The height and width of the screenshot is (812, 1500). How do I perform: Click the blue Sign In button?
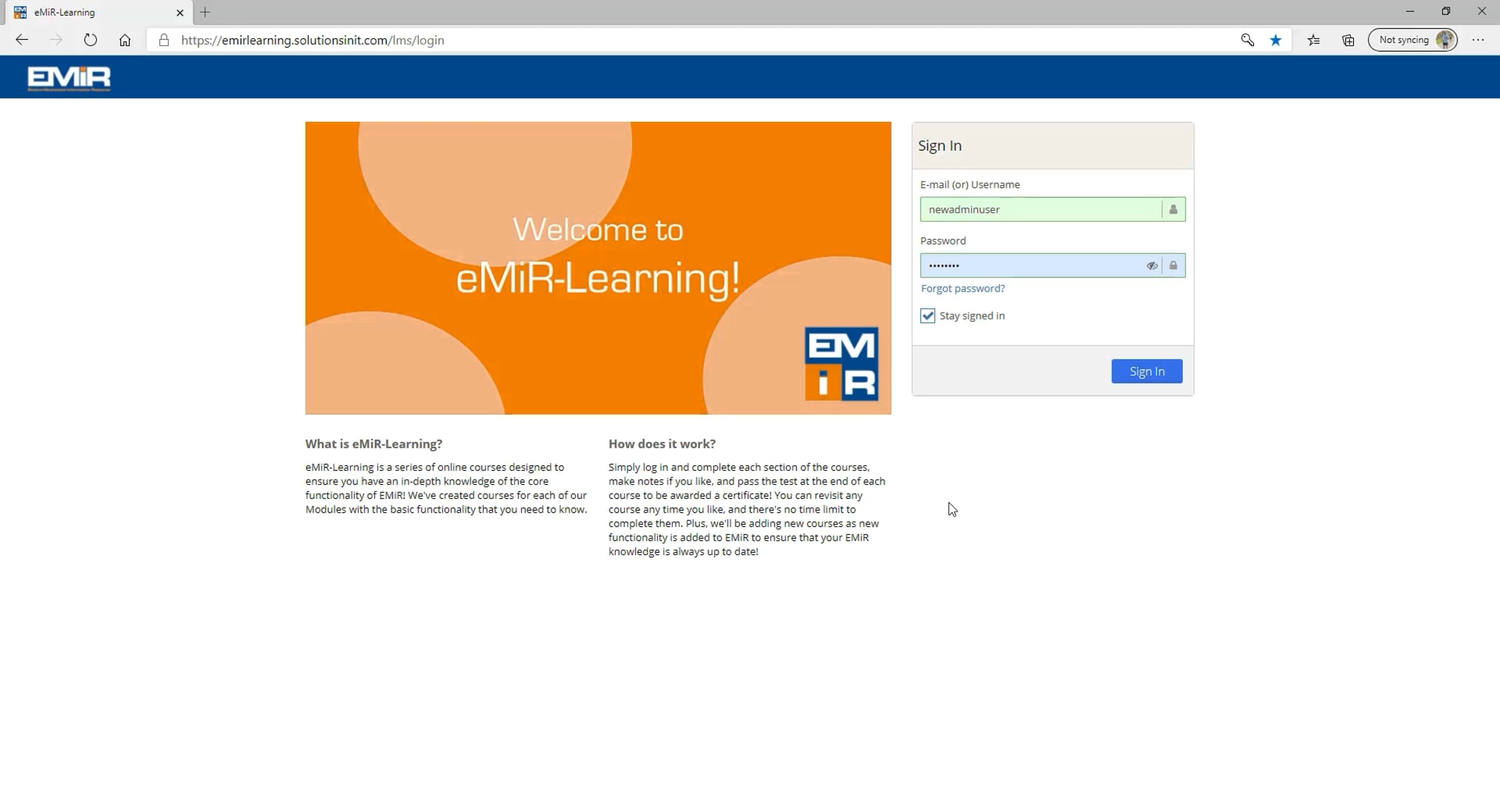1147,371
